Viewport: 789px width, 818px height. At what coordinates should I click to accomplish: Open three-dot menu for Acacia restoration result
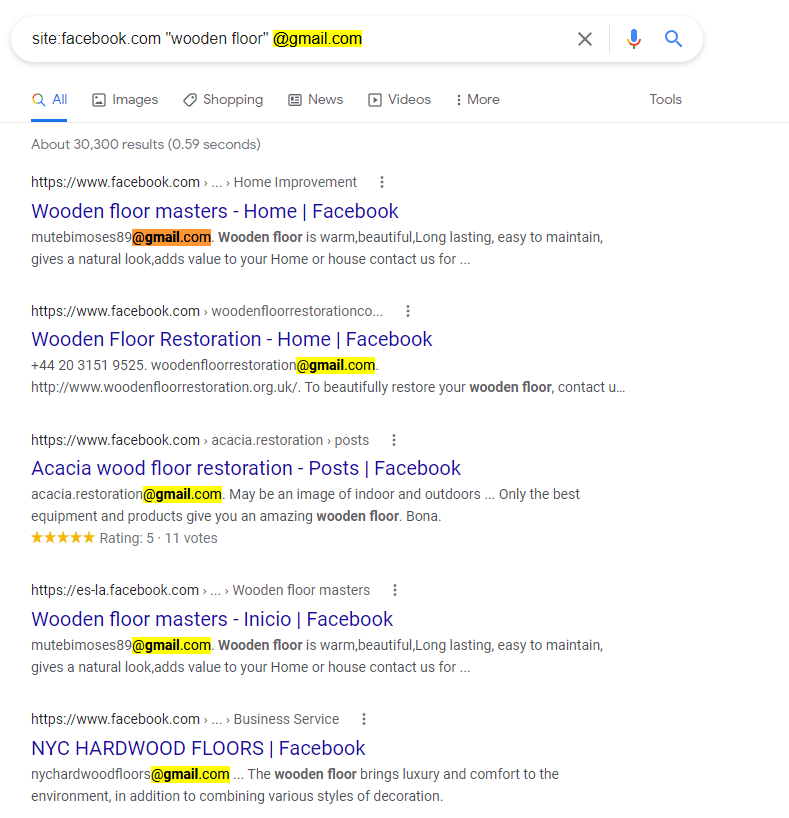tap(394, 440)
